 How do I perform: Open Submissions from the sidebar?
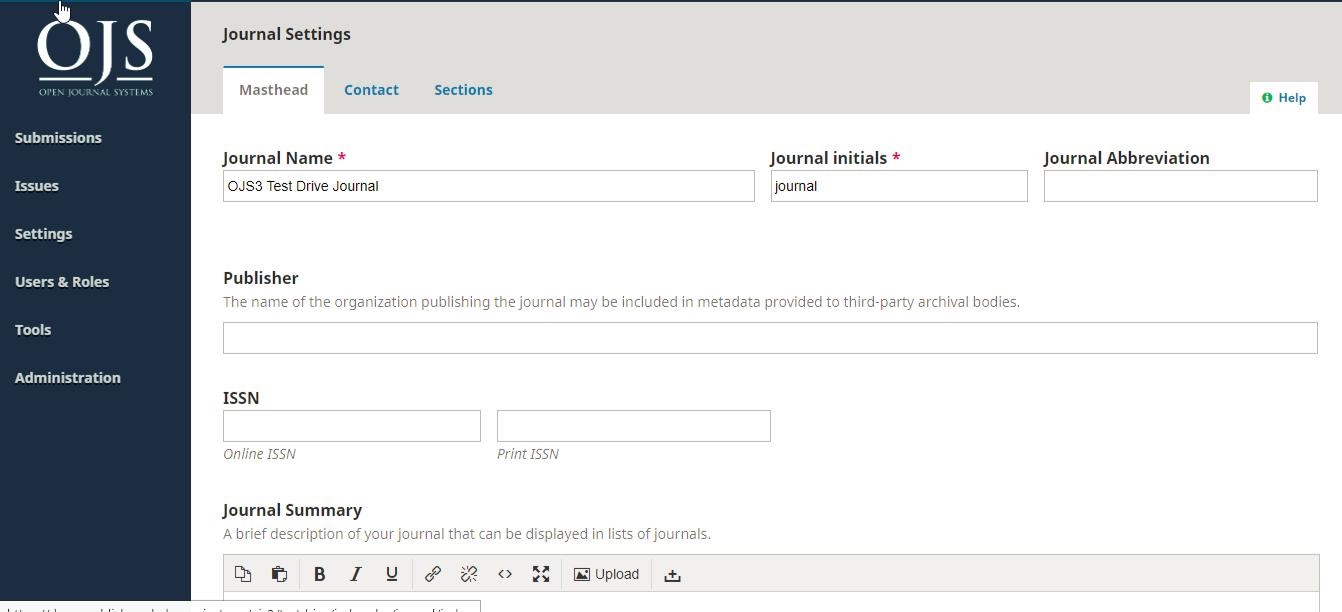pyautogui.click(x=58, y=137)
